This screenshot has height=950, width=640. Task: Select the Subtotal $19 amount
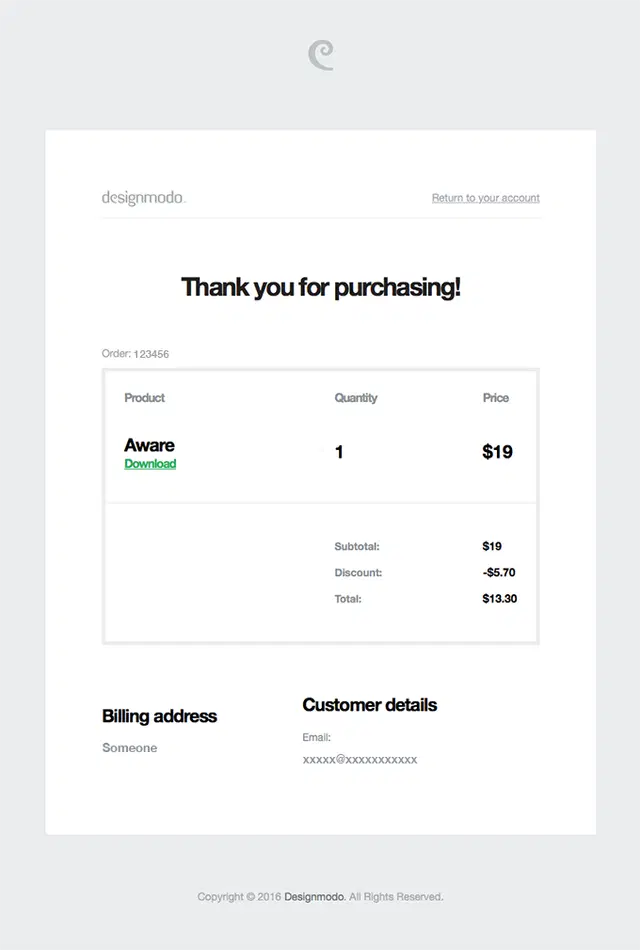(492, 546)
